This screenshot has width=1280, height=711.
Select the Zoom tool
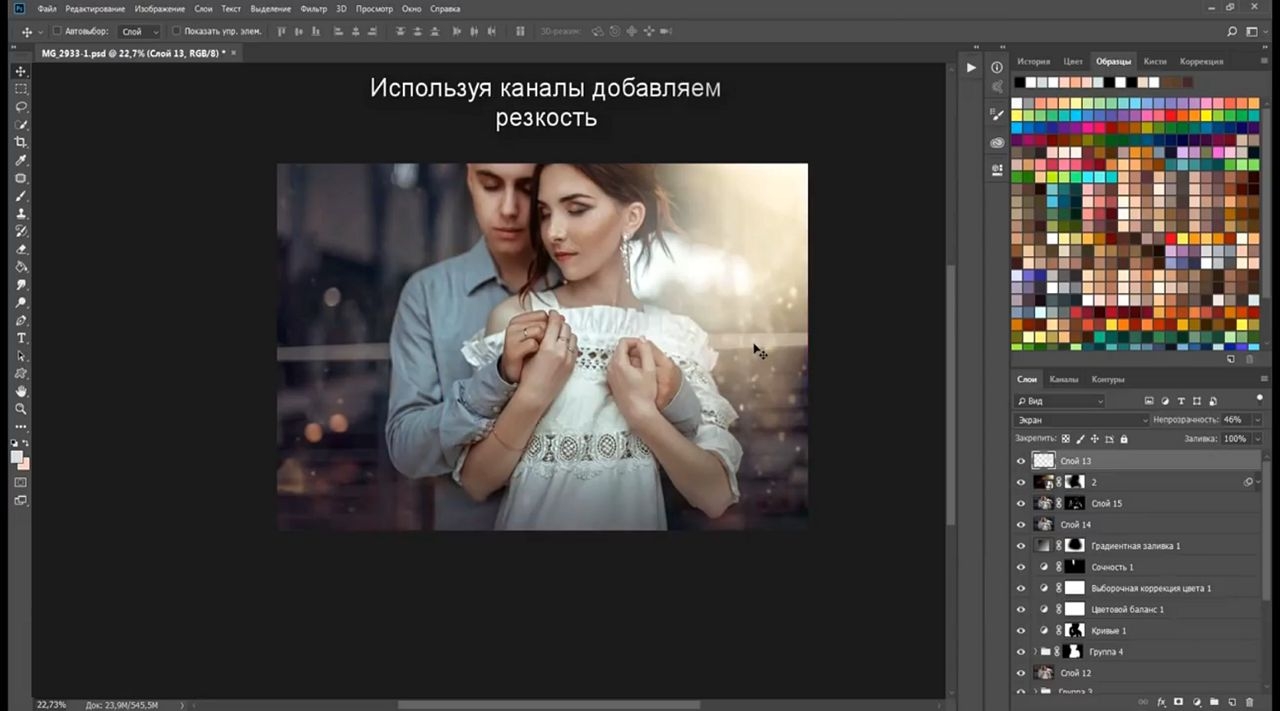21,409
